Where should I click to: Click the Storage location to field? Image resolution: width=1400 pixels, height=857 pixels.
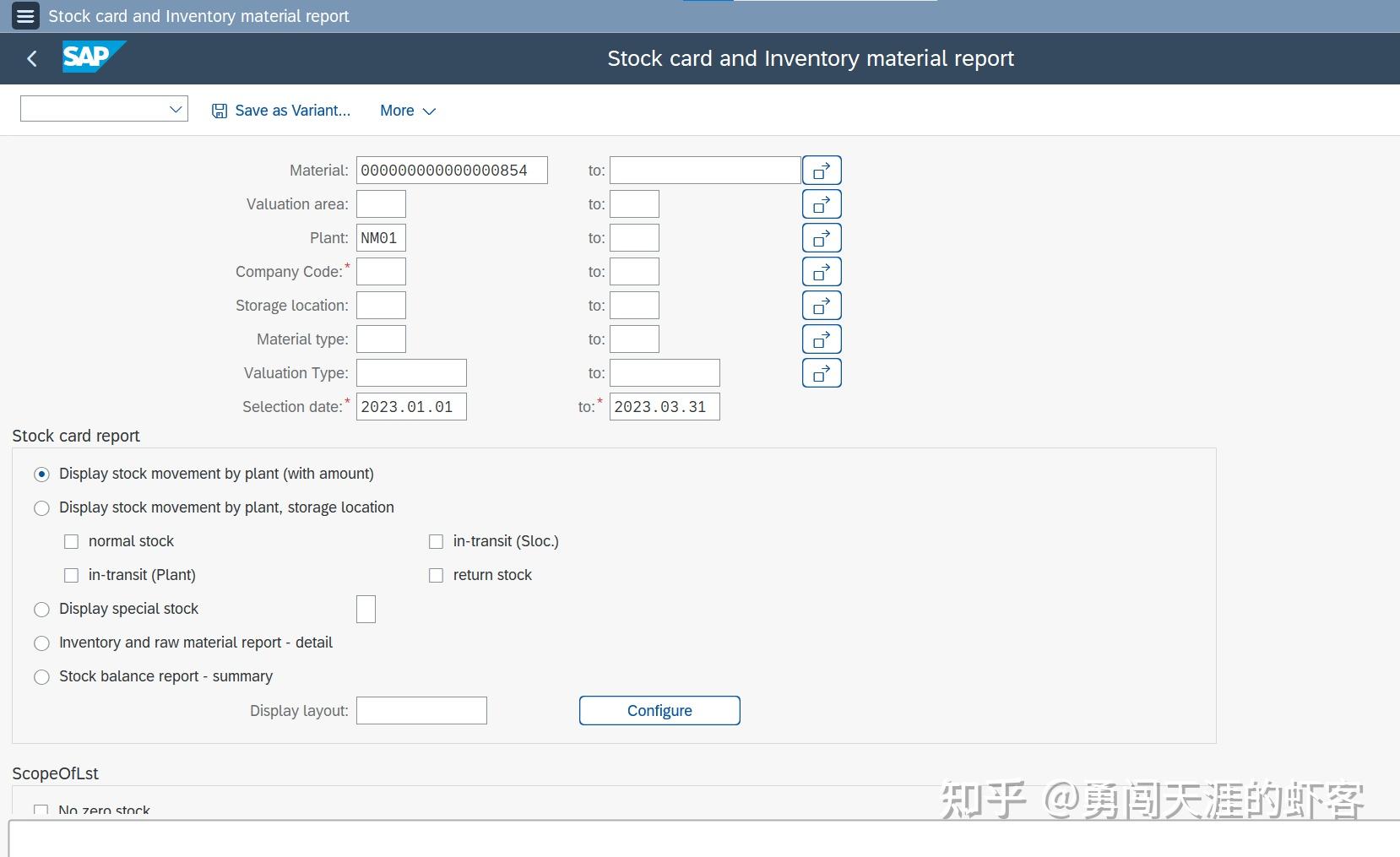pos(634,306)
